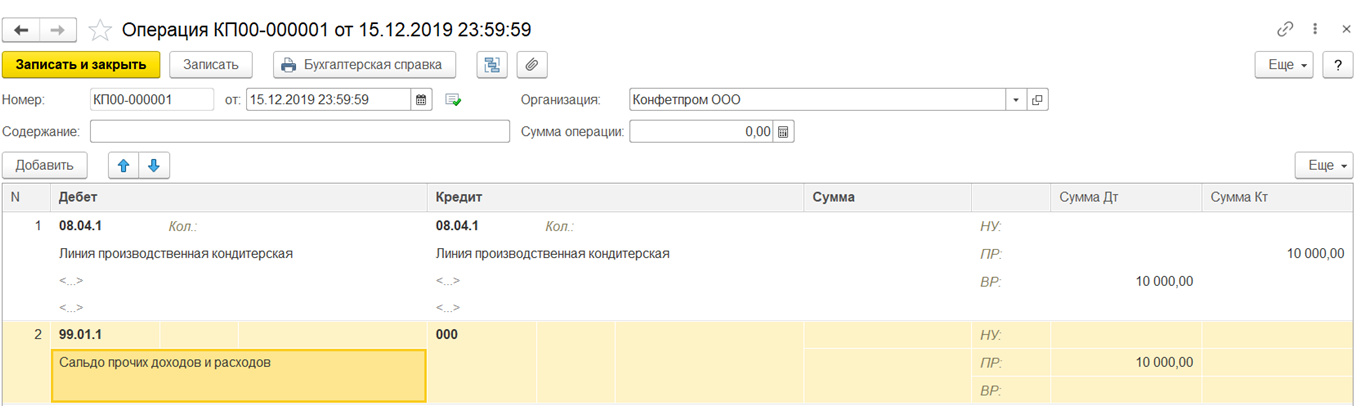This screenshot has width=1365, height=406.
Task: Open the three-dot window menu
Action: 1316,30
